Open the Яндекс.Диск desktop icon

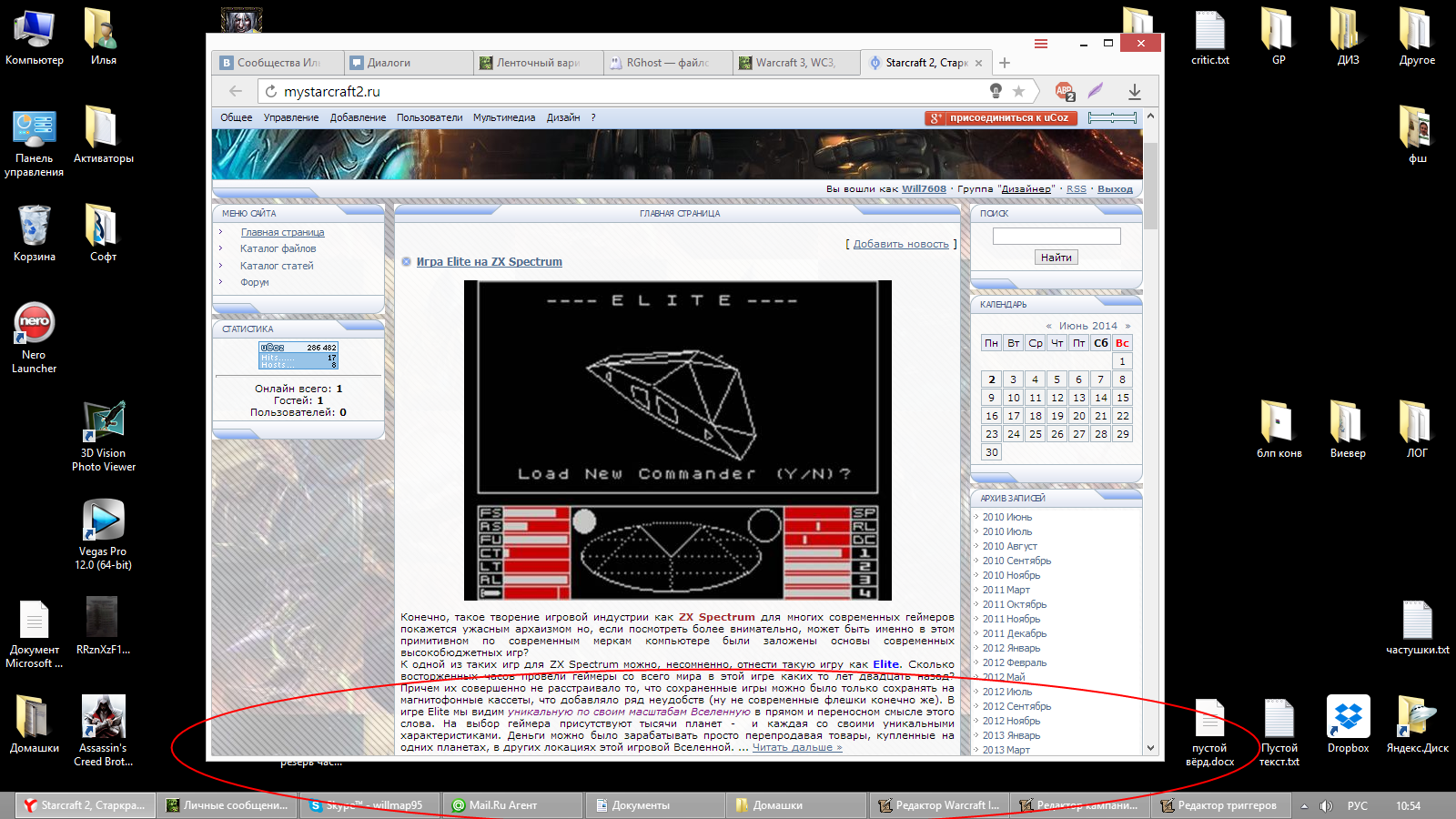click(1417, 724)
